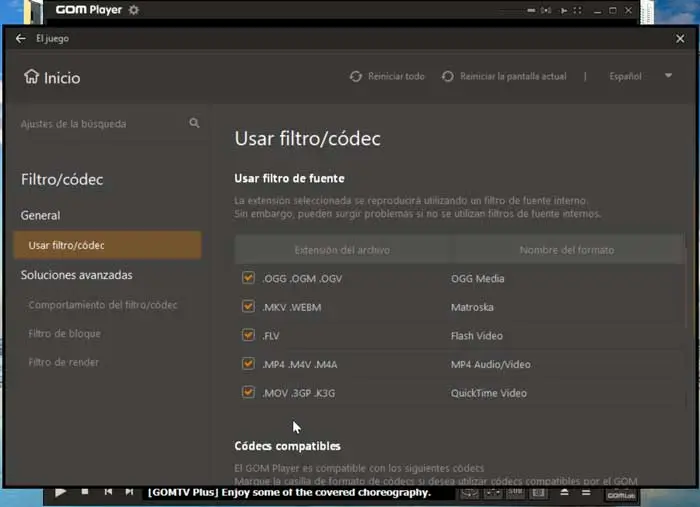The width and height of the screenshot is (700, 507).
Task: Click the eject/open file icon in the player bar
Action: (x=564, y=492)
